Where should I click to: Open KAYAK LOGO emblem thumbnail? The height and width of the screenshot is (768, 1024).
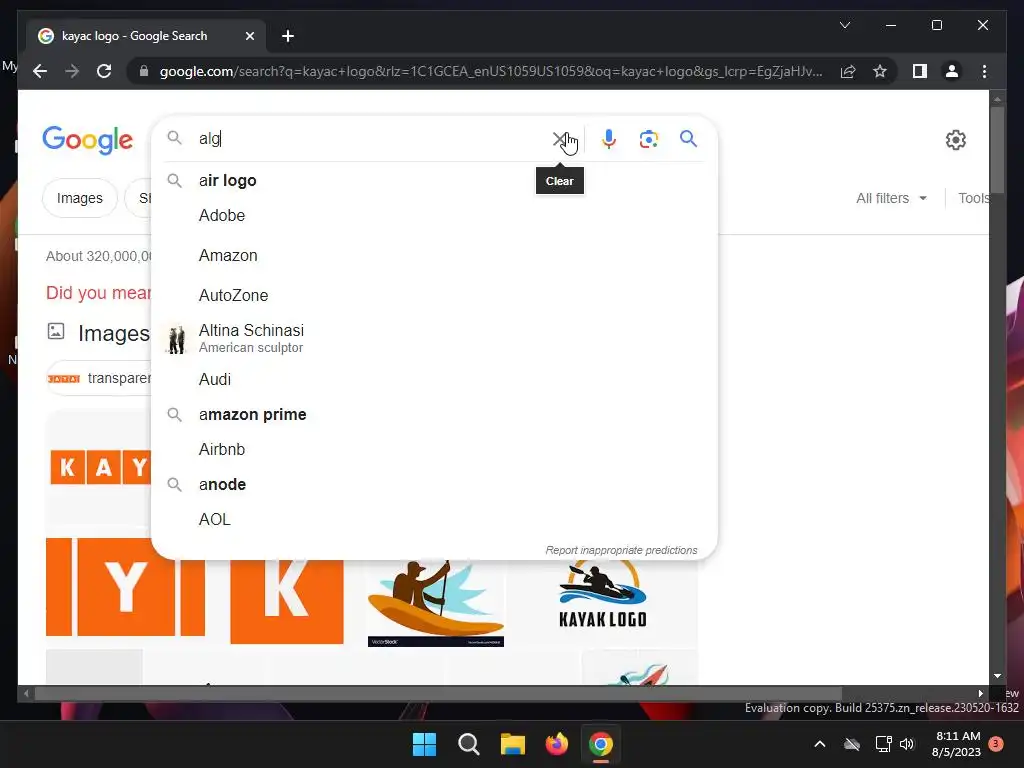point(602,596)
